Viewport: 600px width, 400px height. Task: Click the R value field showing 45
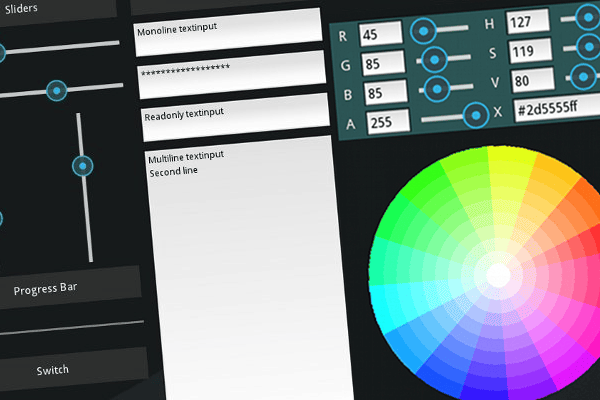(x=379, y=34)
